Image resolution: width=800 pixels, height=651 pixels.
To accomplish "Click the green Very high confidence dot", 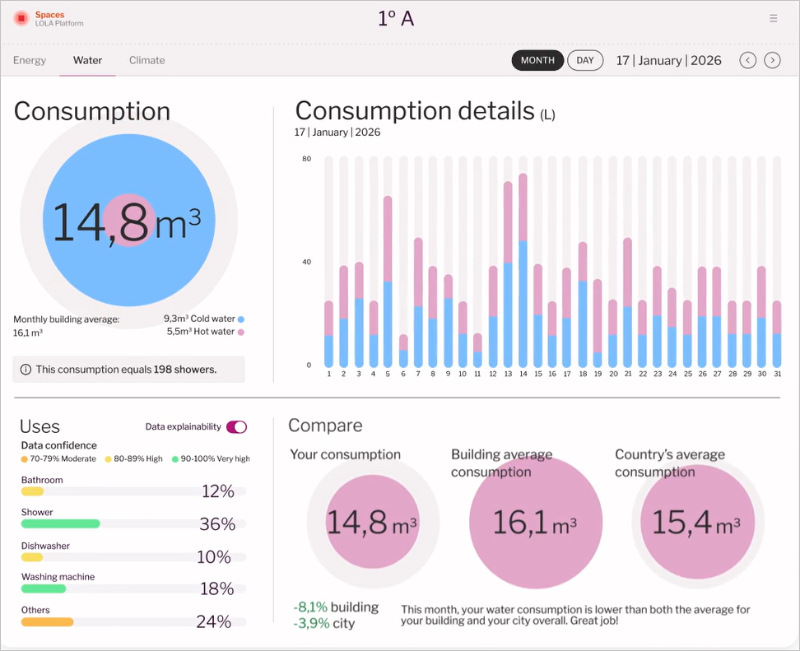I will coord(174,459).
